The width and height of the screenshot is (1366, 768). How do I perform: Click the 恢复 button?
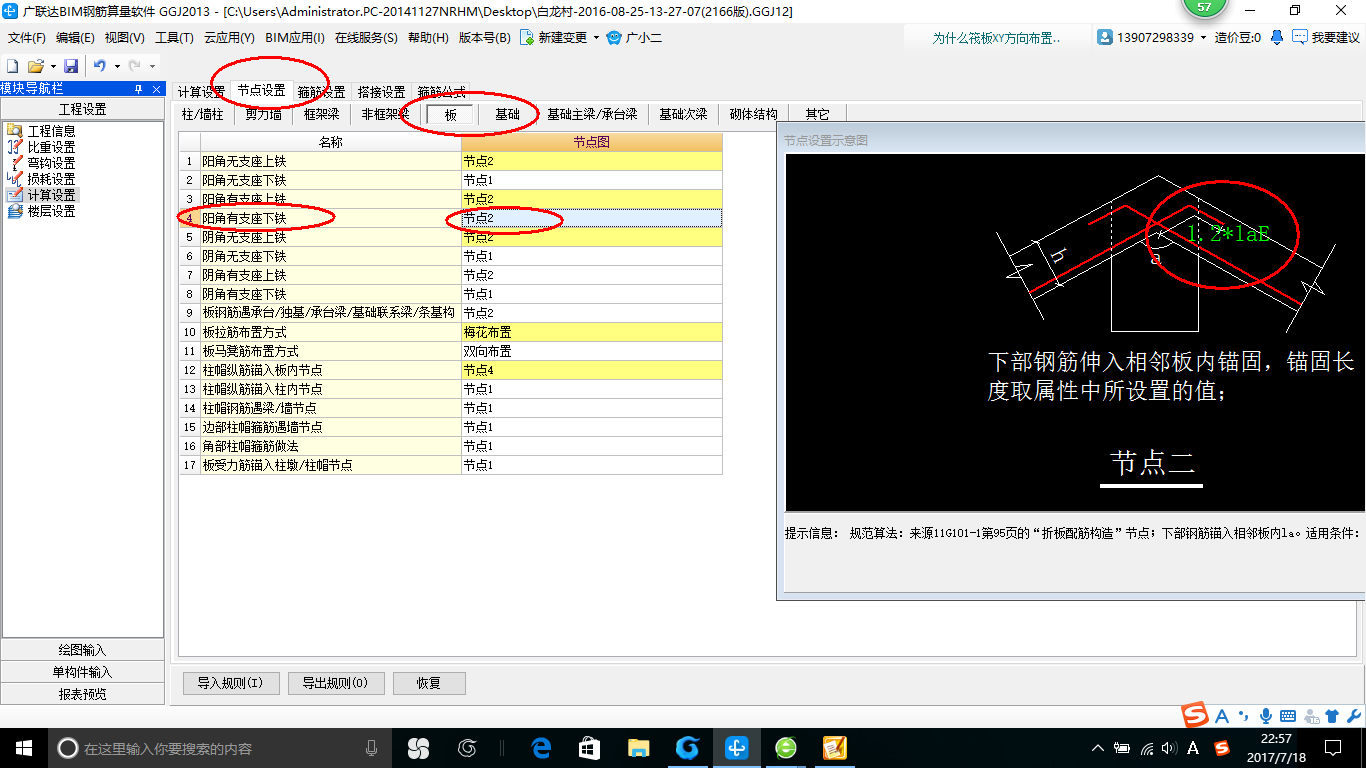[429, 683]
